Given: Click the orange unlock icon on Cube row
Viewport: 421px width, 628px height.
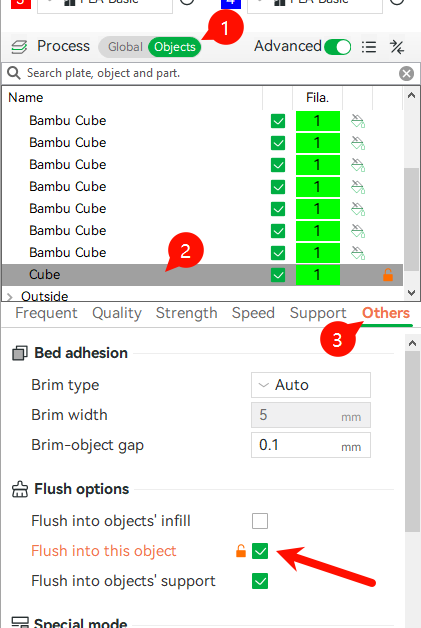Looking at the screenshot, I should (388, 275).
